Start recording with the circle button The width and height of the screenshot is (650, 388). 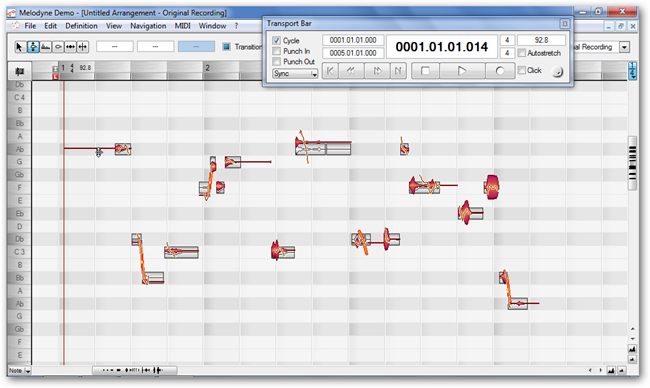pyautogui.click(x=500, y=71)
